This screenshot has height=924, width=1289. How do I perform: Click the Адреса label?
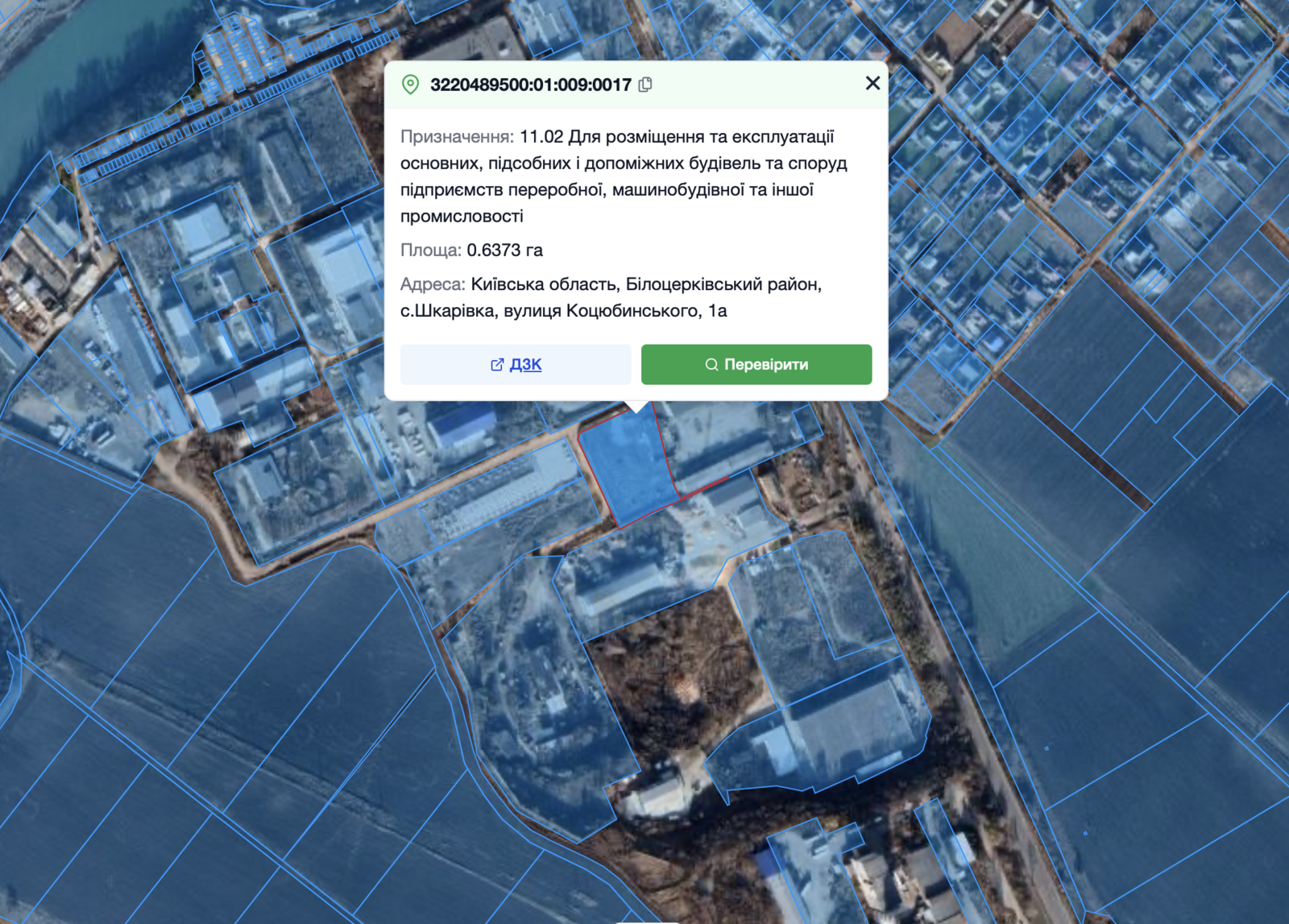pyautogui.click(x=433, y=284)
